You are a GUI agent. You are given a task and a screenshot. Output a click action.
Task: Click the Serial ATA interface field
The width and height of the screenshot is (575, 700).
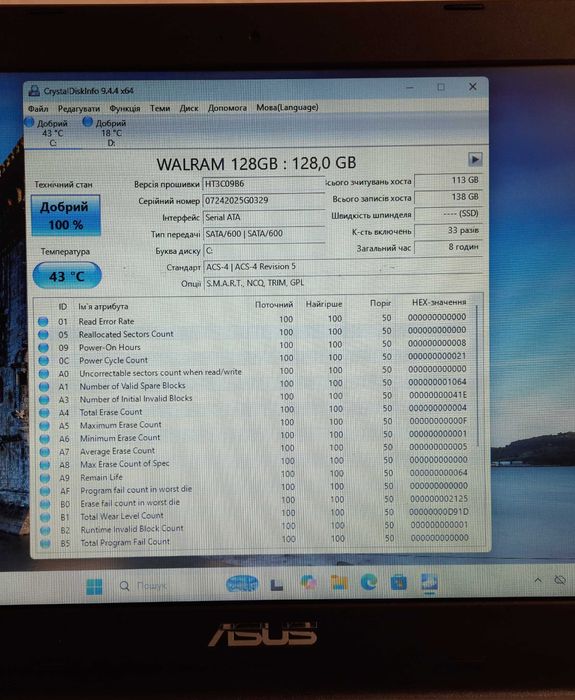click(263, 217)
